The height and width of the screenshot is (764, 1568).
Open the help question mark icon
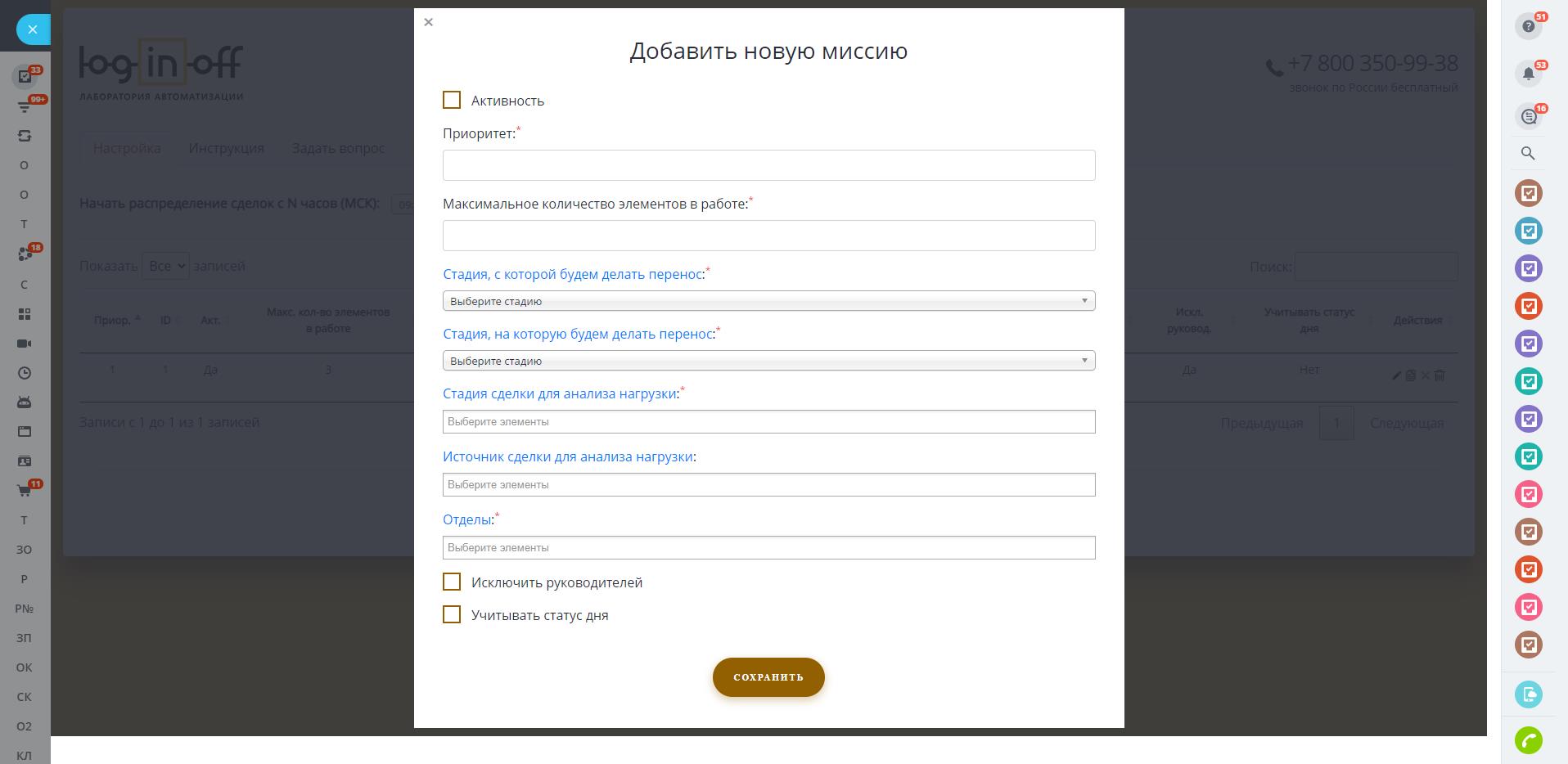click(1528, 27)
